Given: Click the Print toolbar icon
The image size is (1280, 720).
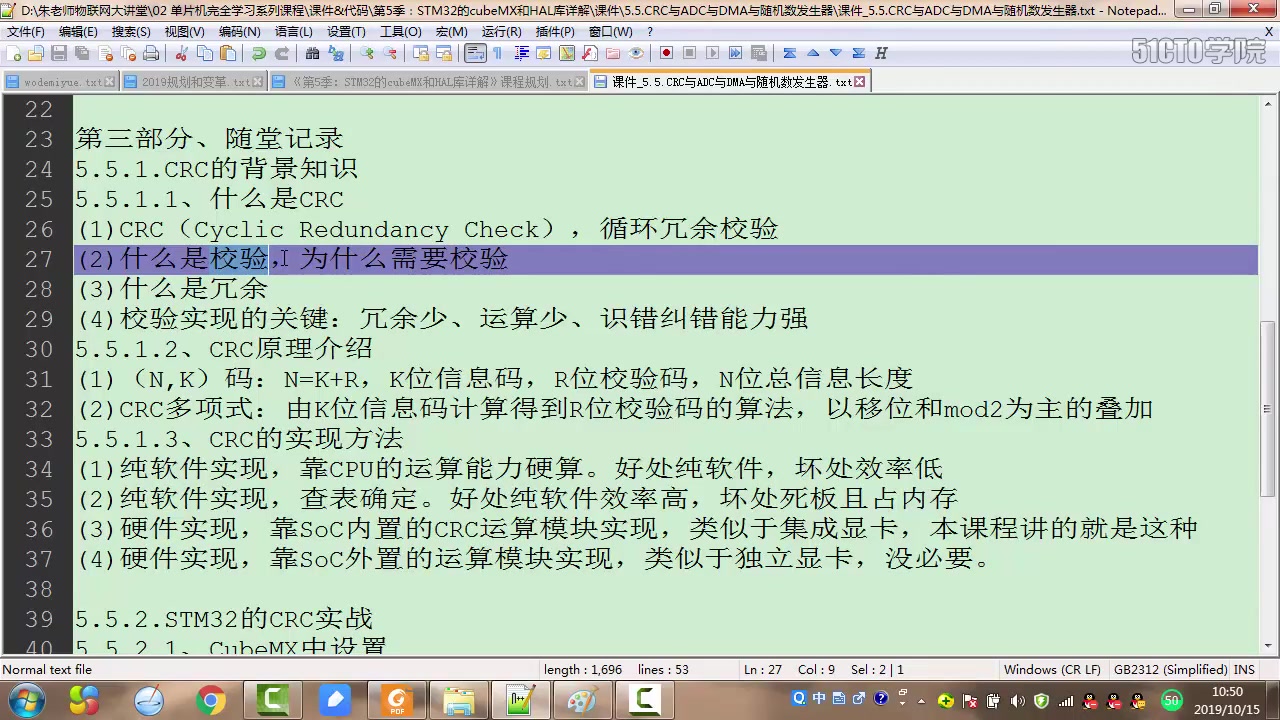Looking at the screenshot, I should point(151,53).
